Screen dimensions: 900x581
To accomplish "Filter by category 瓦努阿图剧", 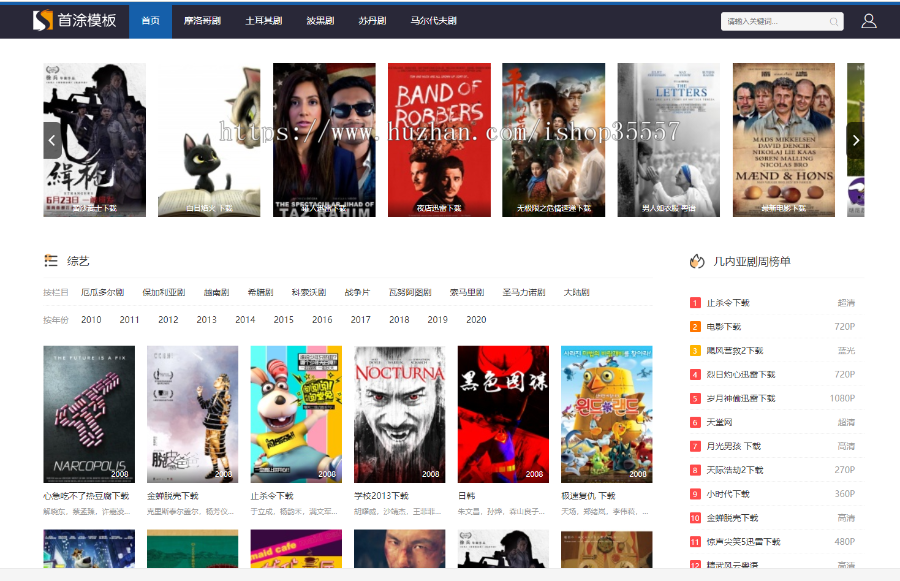I will 410,292.
